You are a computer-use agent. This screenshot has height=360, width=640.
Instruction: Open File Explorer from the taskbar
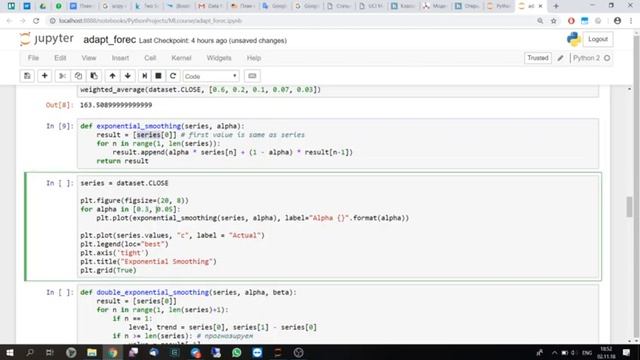[92, 352]
